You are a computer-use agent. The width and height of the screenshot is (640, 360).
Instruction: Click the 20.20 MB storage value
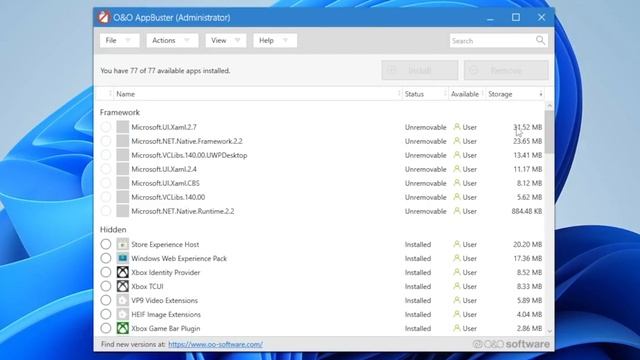pos(528,244)
